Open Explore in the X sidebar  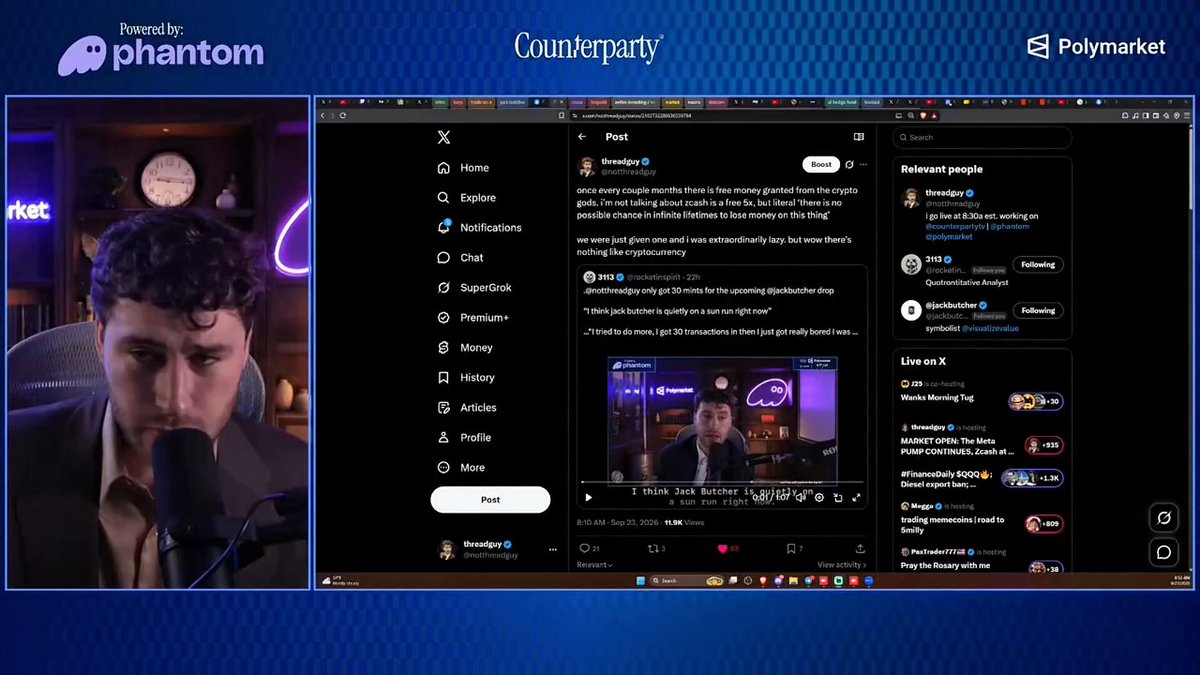point(467,198)
